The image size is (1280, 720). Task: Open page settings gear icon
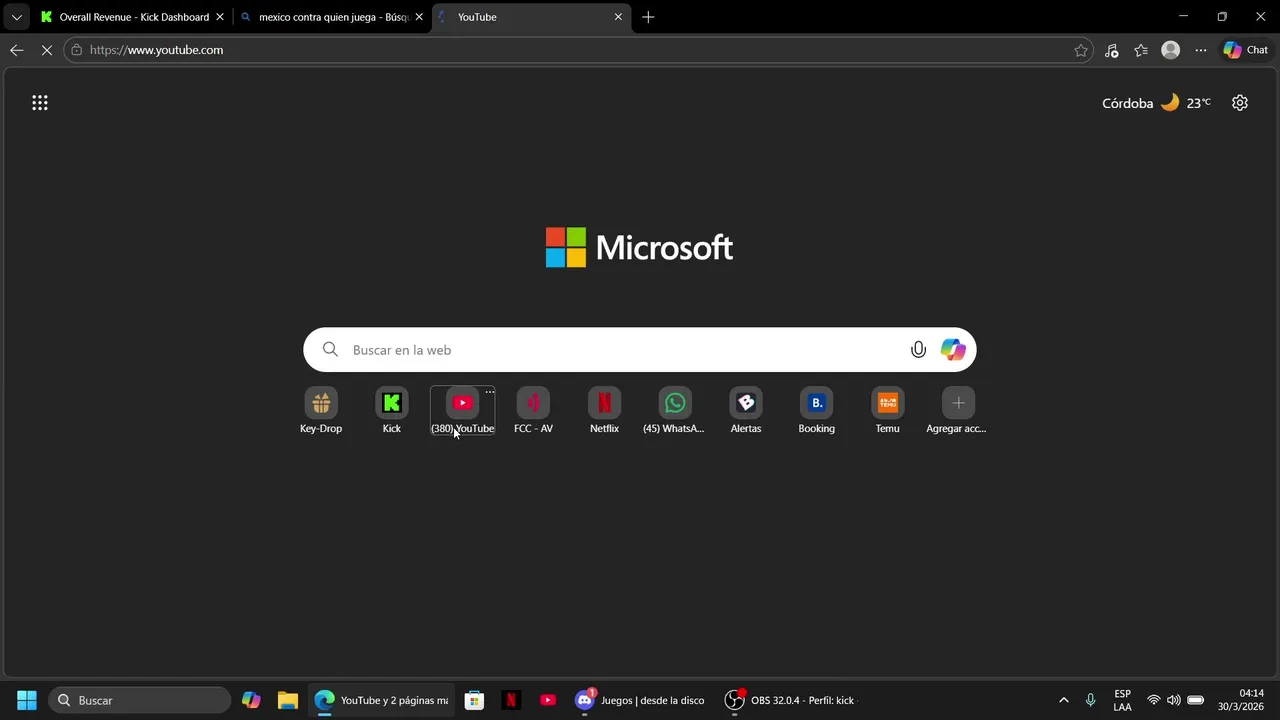pos(1240,103)
